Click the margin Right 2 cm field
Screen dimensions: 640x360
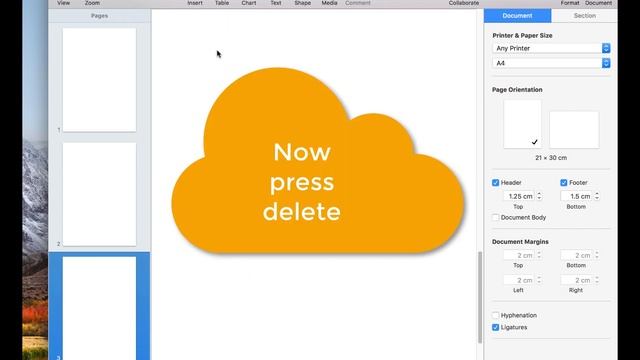576,280
